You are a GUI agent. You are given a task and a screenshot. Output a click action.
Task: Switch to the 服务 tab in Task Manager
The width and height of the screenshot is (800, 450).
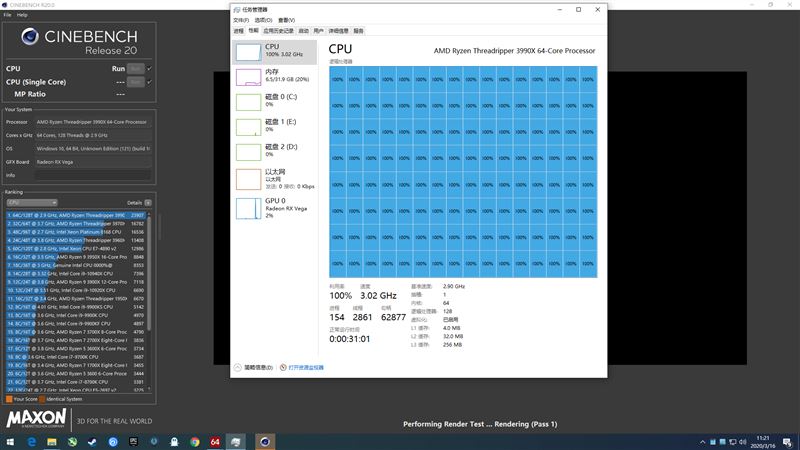click(359, 31)
